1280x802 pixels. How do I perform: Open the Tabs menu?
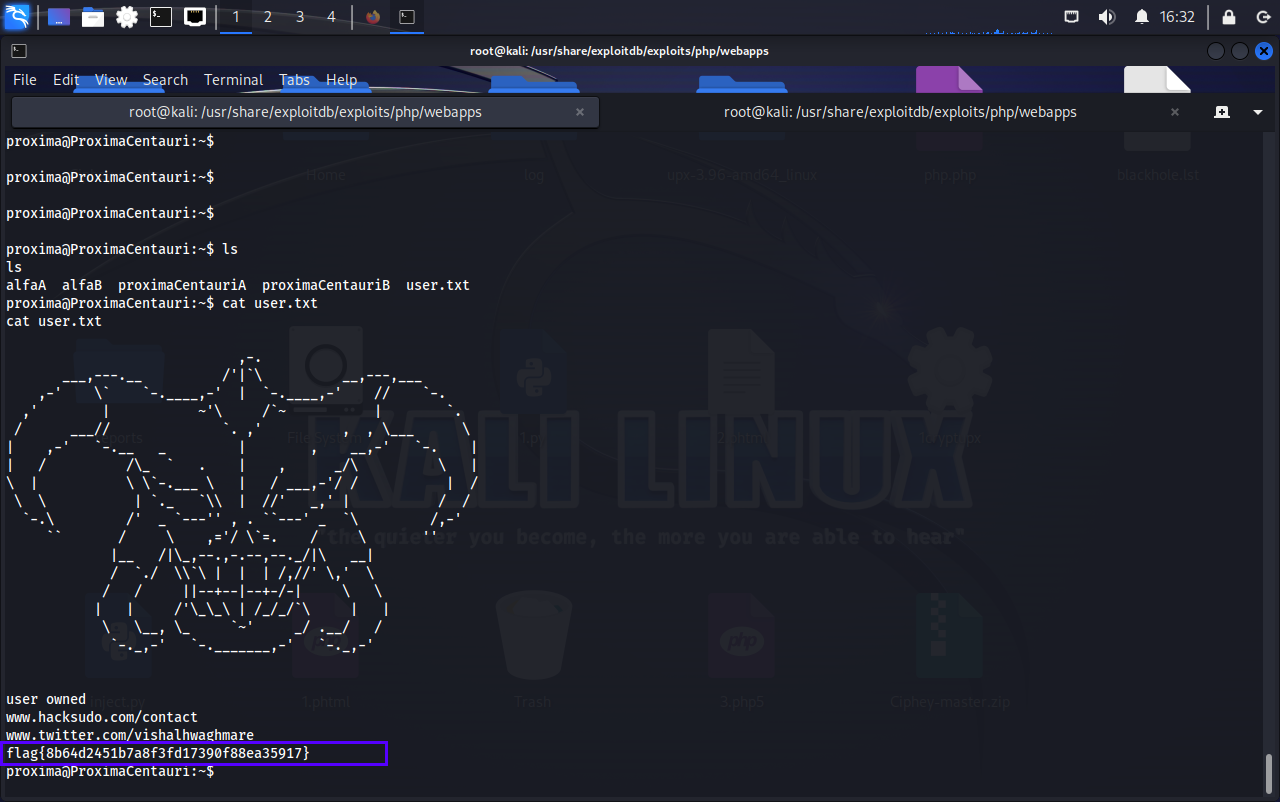point(294,80)
